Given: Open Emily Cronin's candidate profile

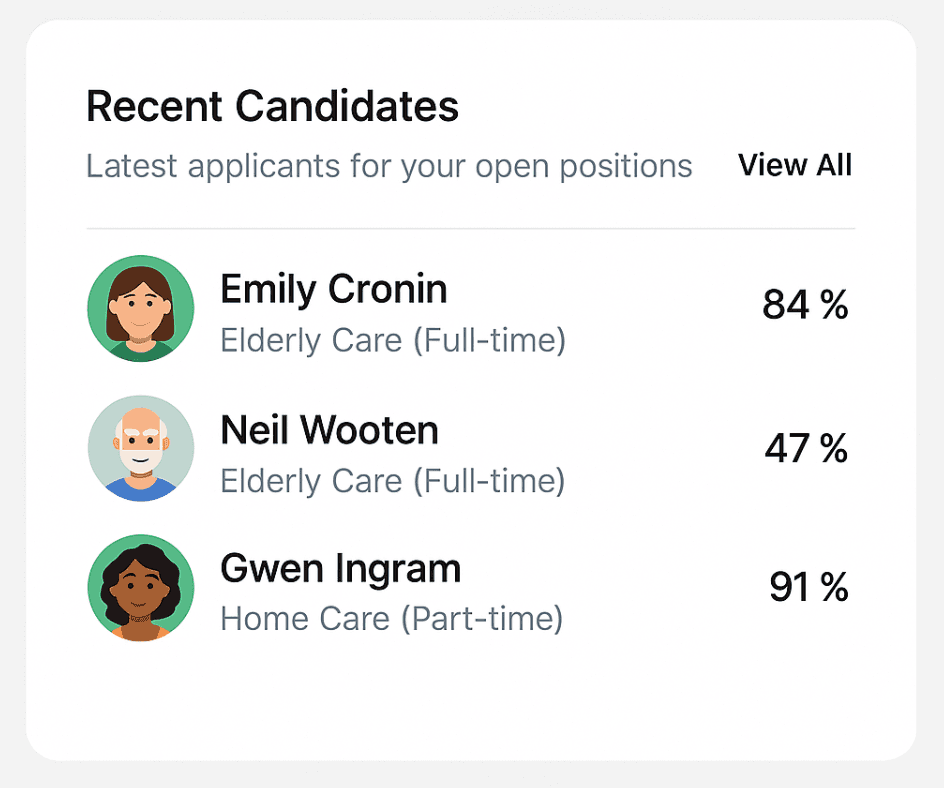Looking at the screenshot, I should [x=333, y=289].
